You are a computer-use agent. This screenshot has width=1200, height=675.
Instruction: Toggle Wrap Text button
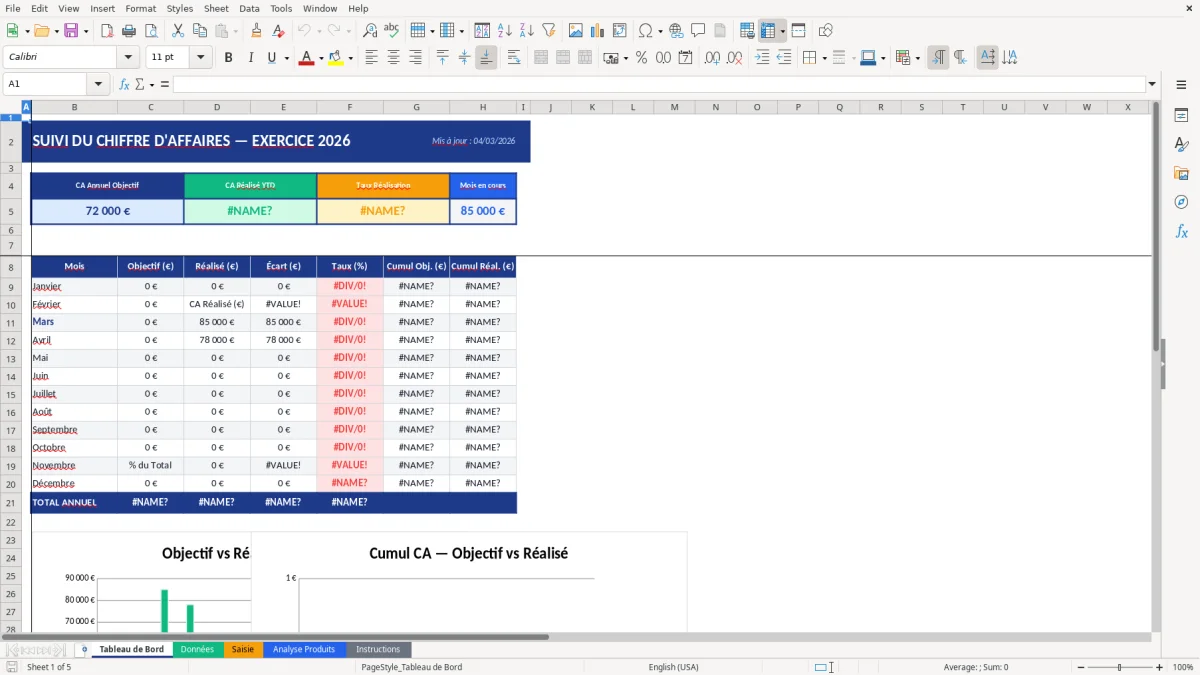514,58
